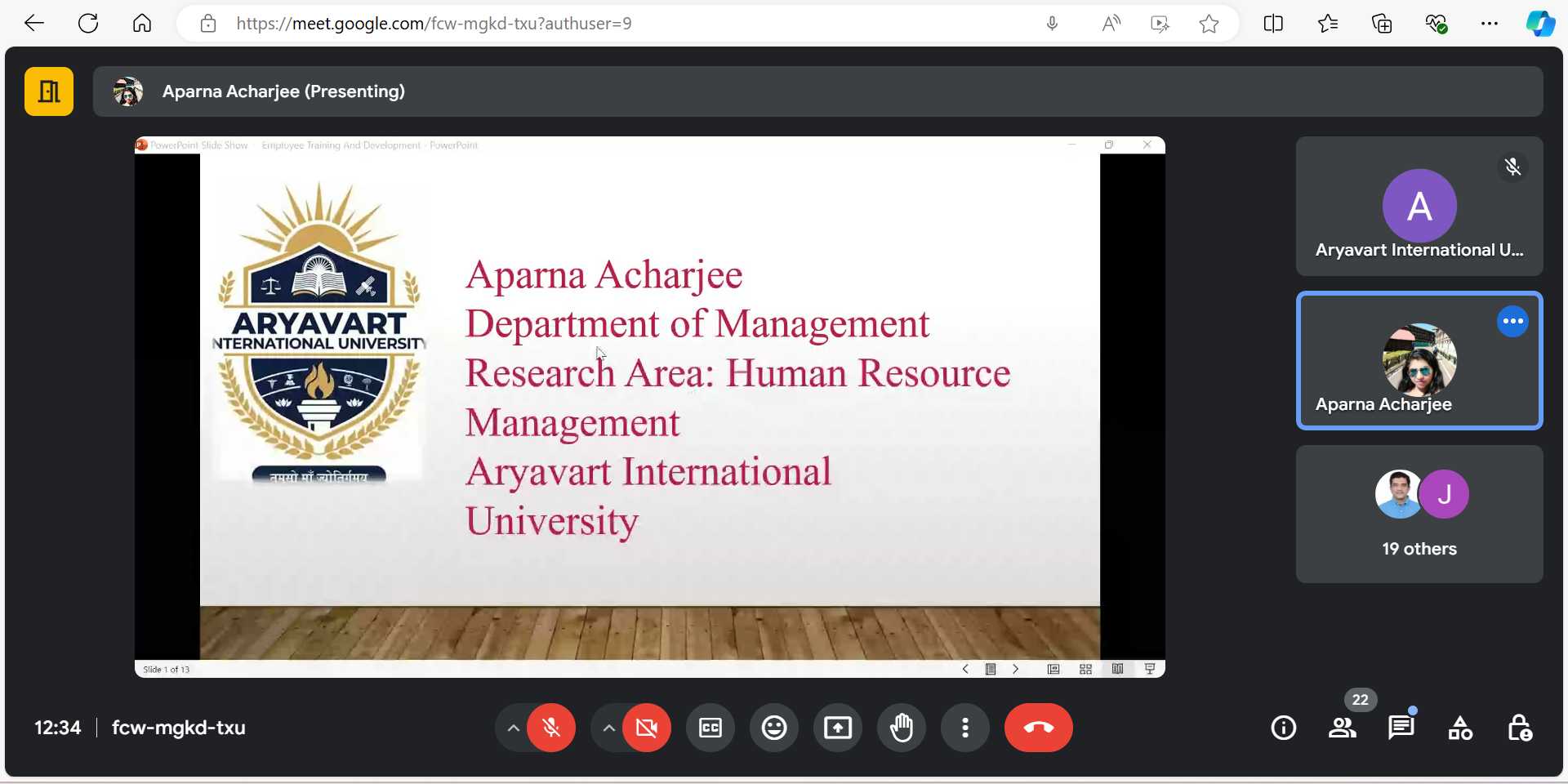The height and width of the screenshot is (784, 1568).
Task: Expand audio settings chevron
Action: tap(513, 728)
